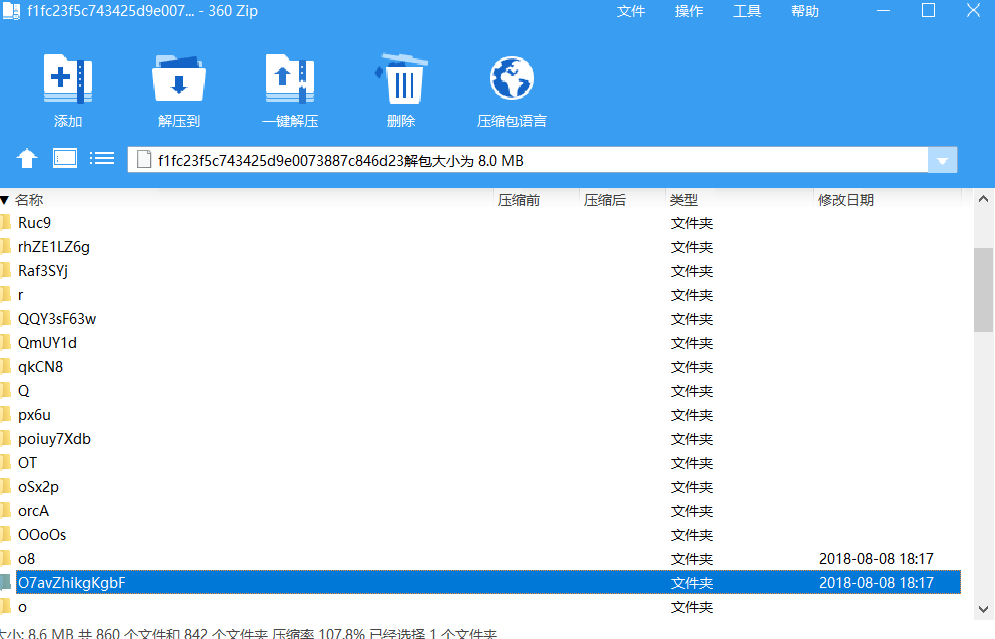995x639 pixels.
Task: Expand the address bar dropdown arrow
Action: [x=942, y=161]
